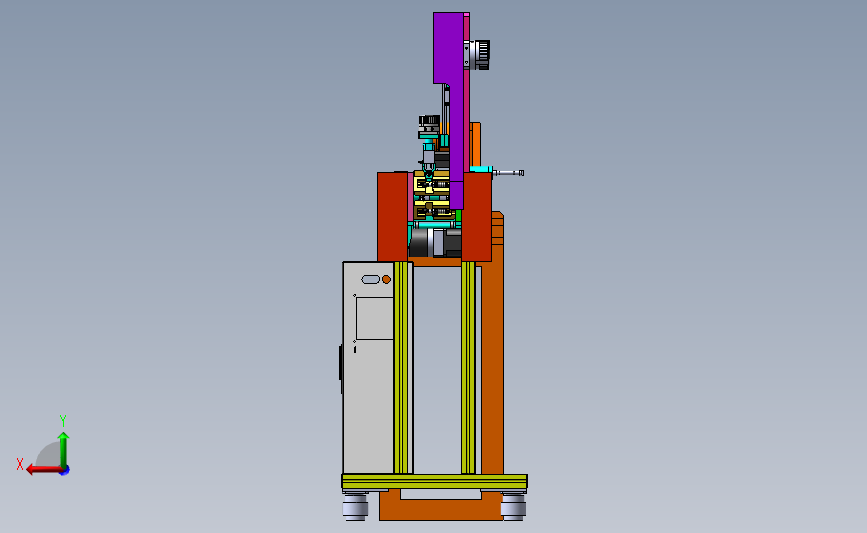Select the black motor between the red blocks
Viewport: 867px width, 533px height.
[x=435, y=243]
